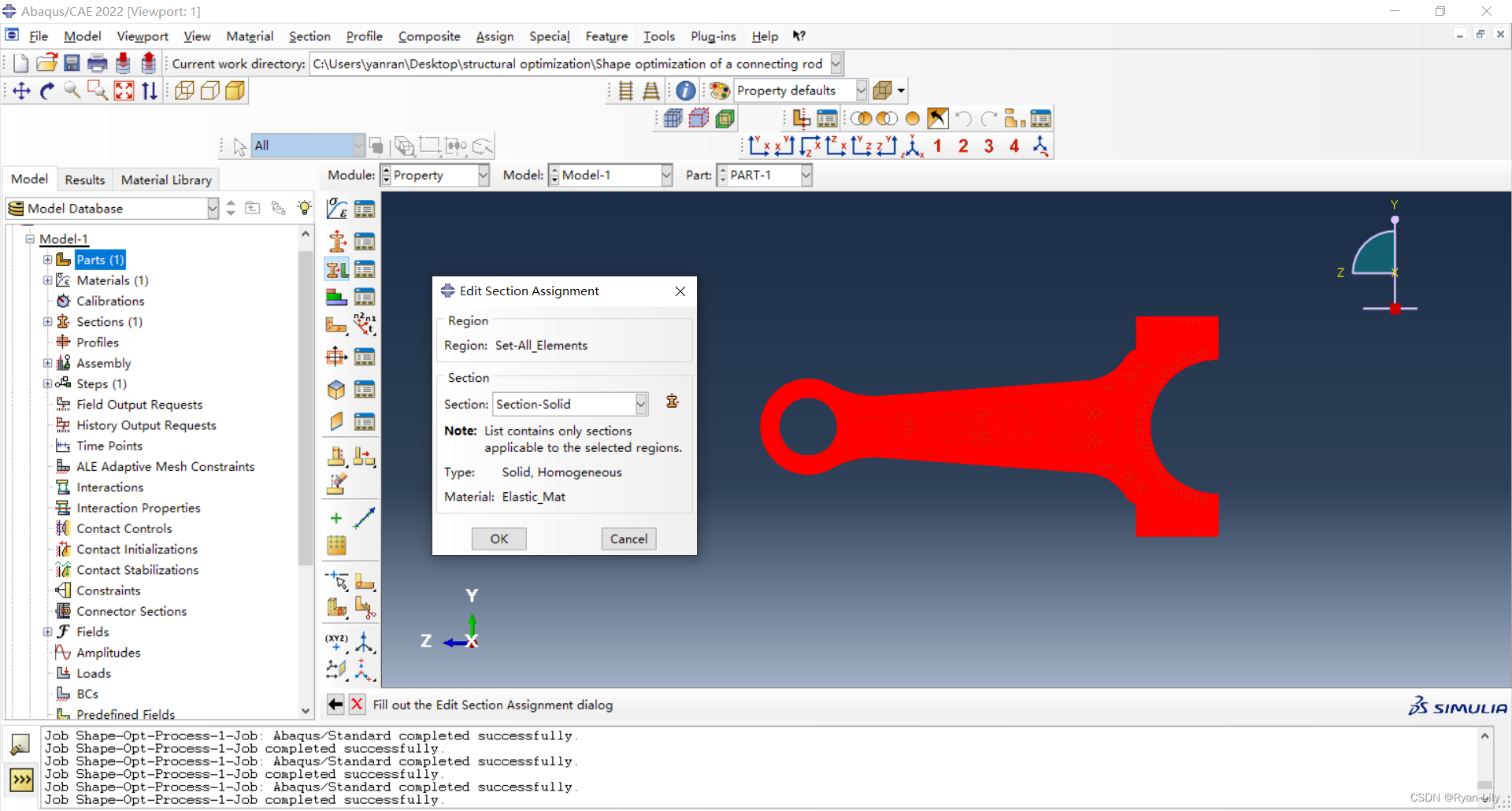
Task: Click the Create Profile tool
Action: (x=337, y=357)
